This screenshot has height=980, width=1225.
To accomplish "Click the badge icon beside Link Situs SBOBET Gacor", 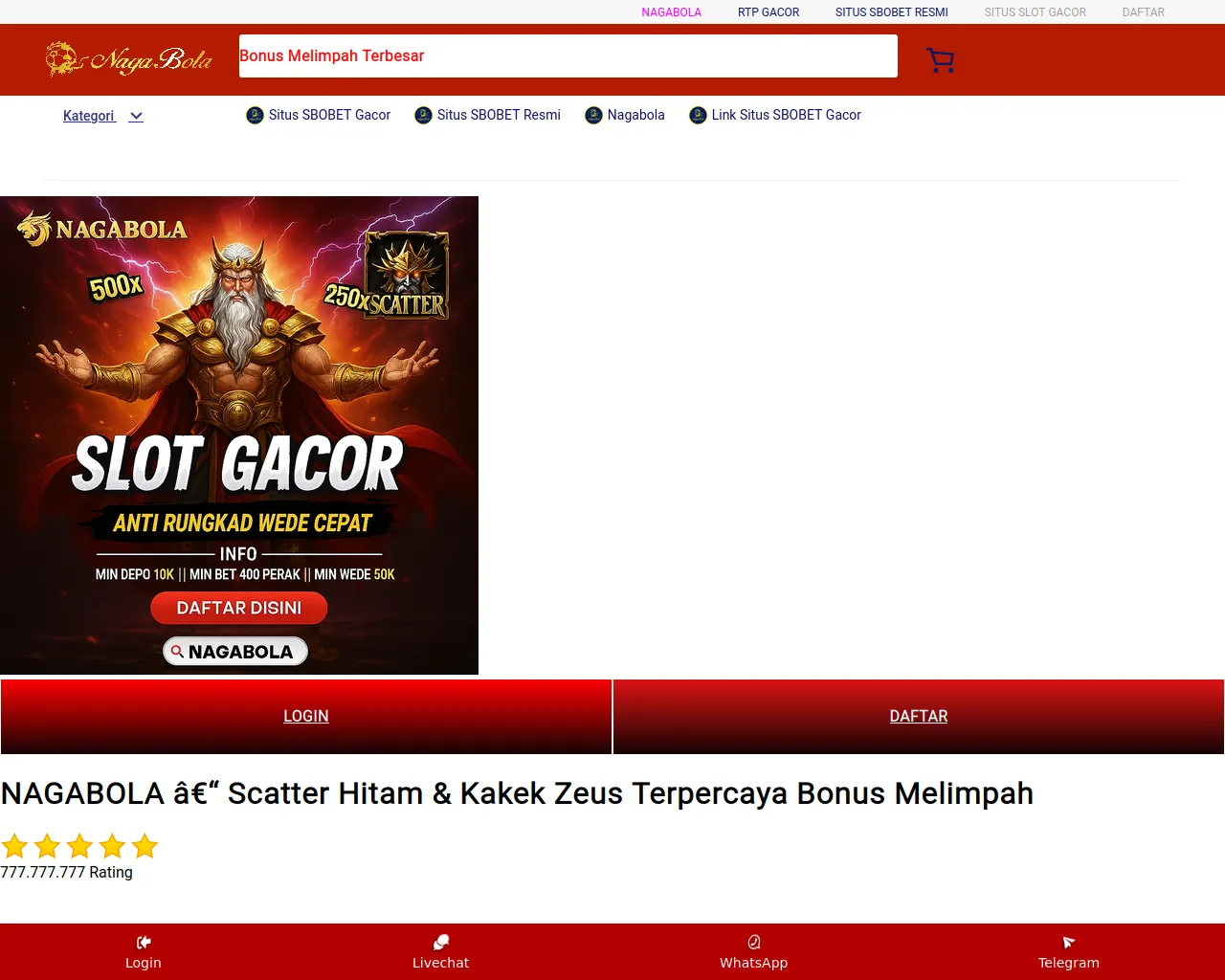I will (698, 115).
